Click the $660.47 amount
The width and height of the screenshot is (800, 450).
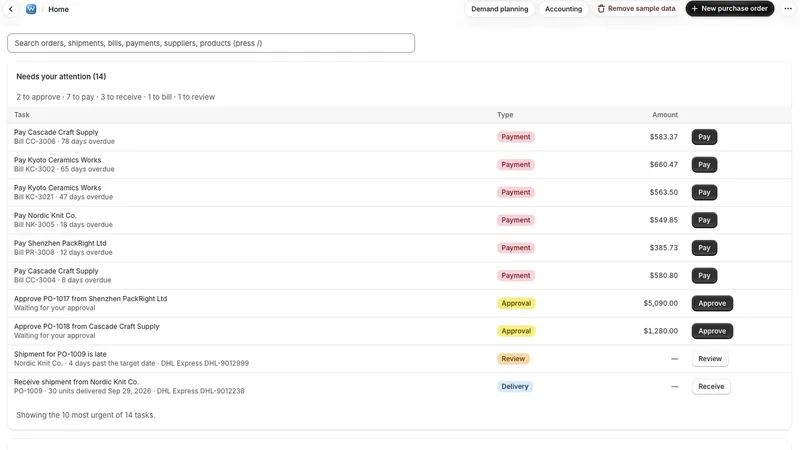tap(663, 164)
